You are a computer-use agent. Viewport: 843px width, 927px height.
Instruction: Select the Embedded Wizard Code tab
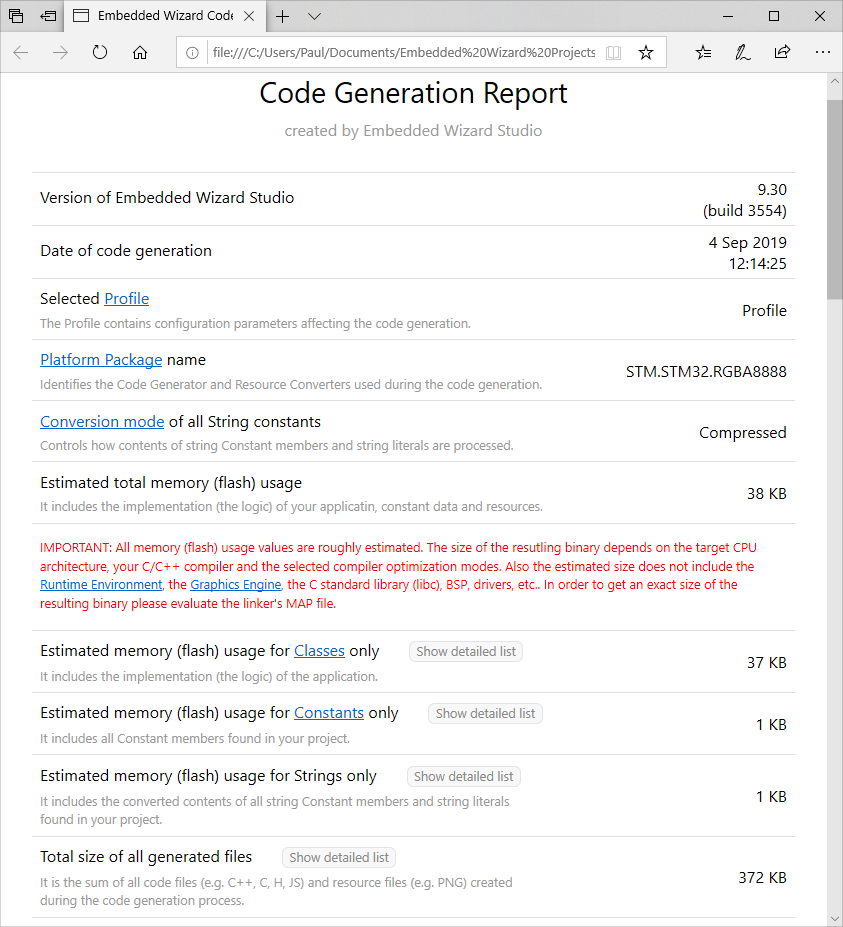click(165, 16)
